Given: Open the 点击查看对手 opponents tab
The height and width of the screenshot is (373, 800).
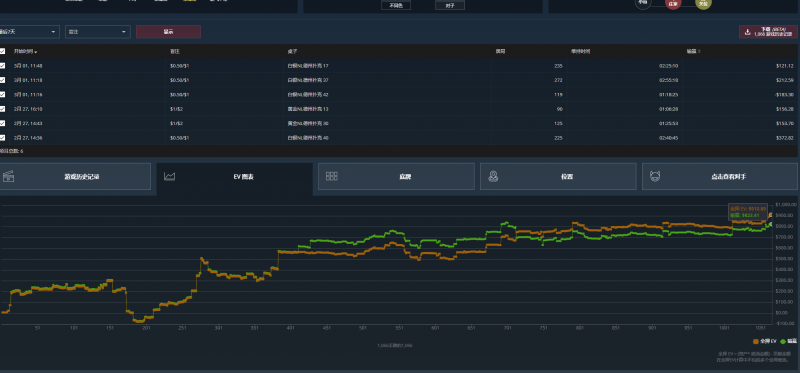Looking at the screenshot, I should click(x=720, y=177).
